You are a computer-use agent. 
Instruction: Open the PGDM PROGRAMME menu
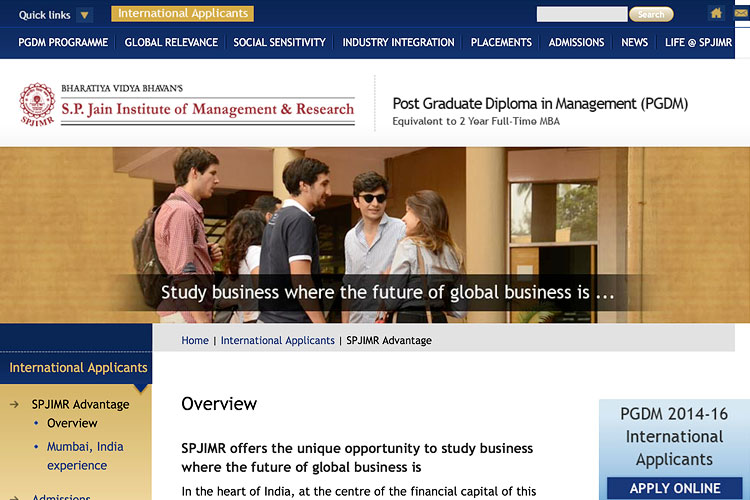tap(63, 43)
